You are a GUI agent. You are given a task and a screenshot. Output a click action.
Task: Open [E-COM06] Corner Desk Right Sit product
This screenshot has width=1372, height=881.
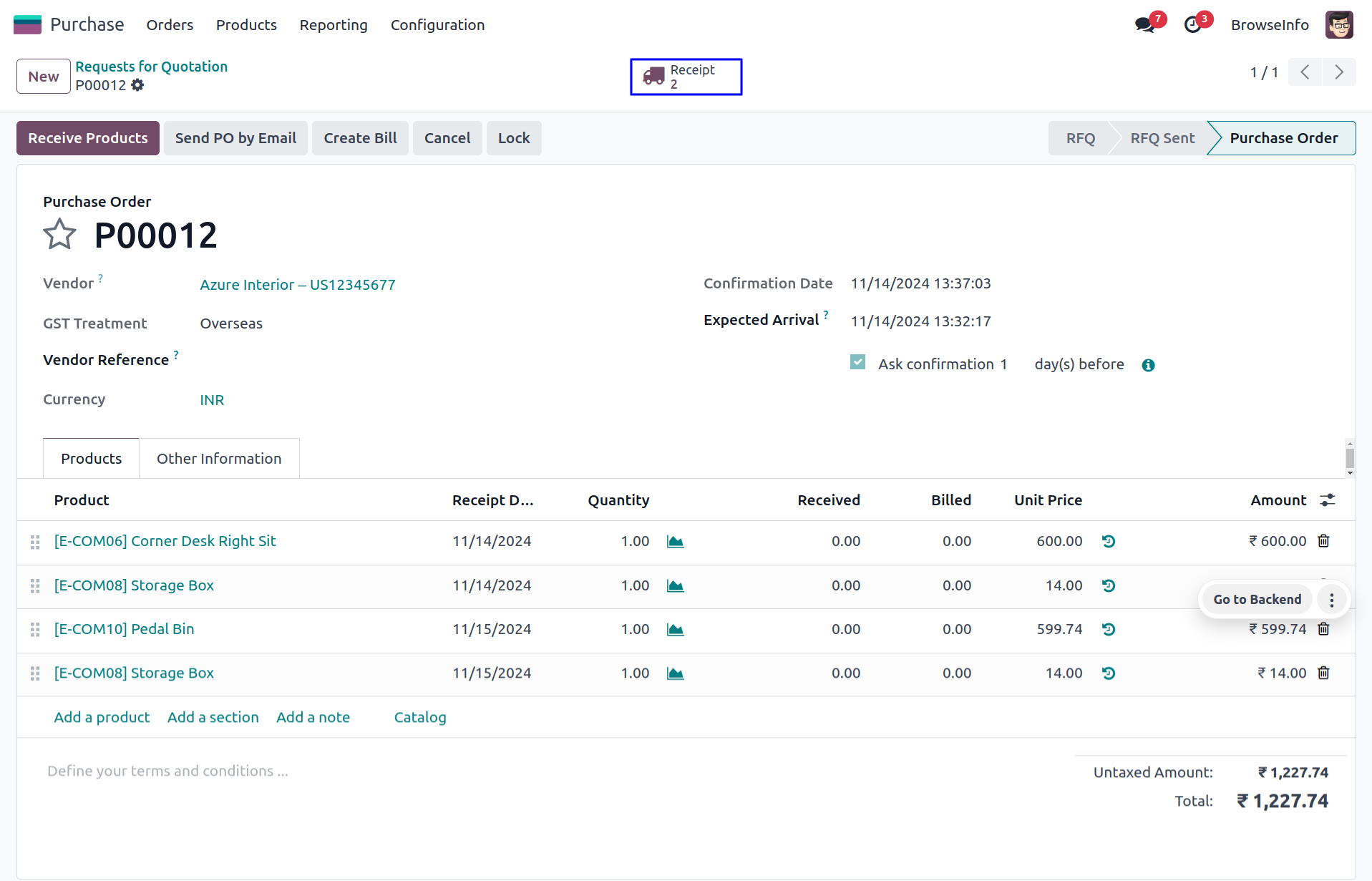coord(165,541)
